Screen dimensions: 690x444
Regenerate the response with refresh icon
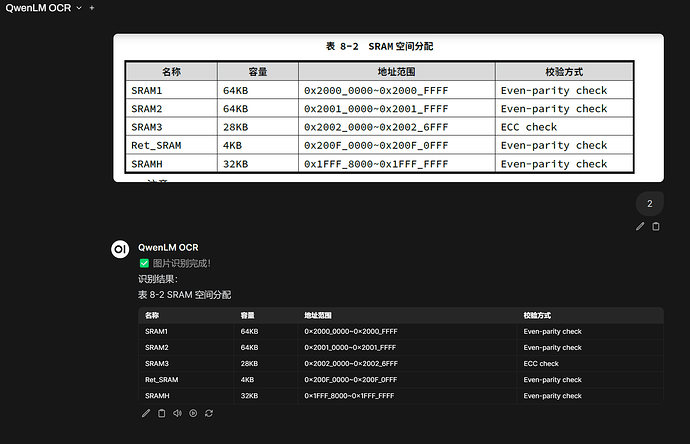pyautogui.click(x=209, y=413)
